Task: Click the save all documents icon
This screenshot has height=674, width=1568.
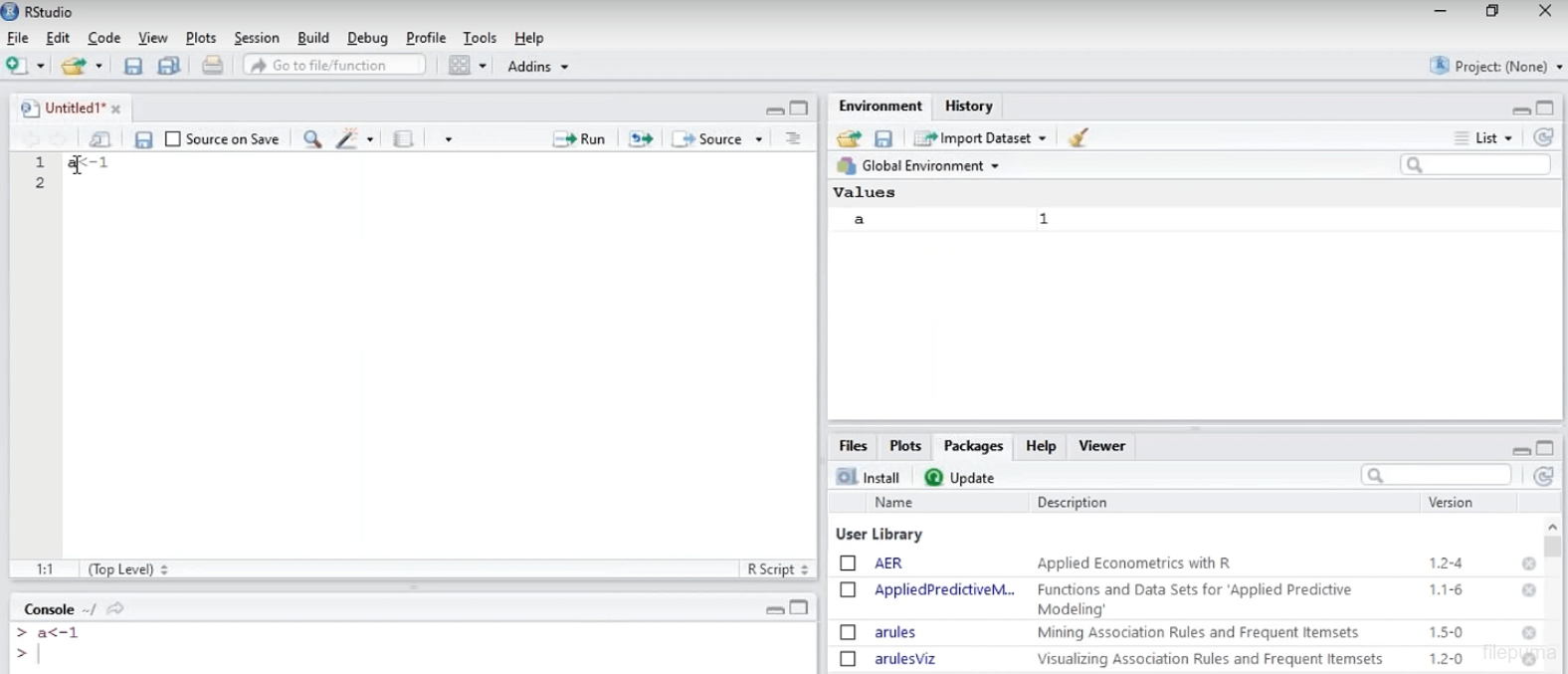Action: pos(169,66)
